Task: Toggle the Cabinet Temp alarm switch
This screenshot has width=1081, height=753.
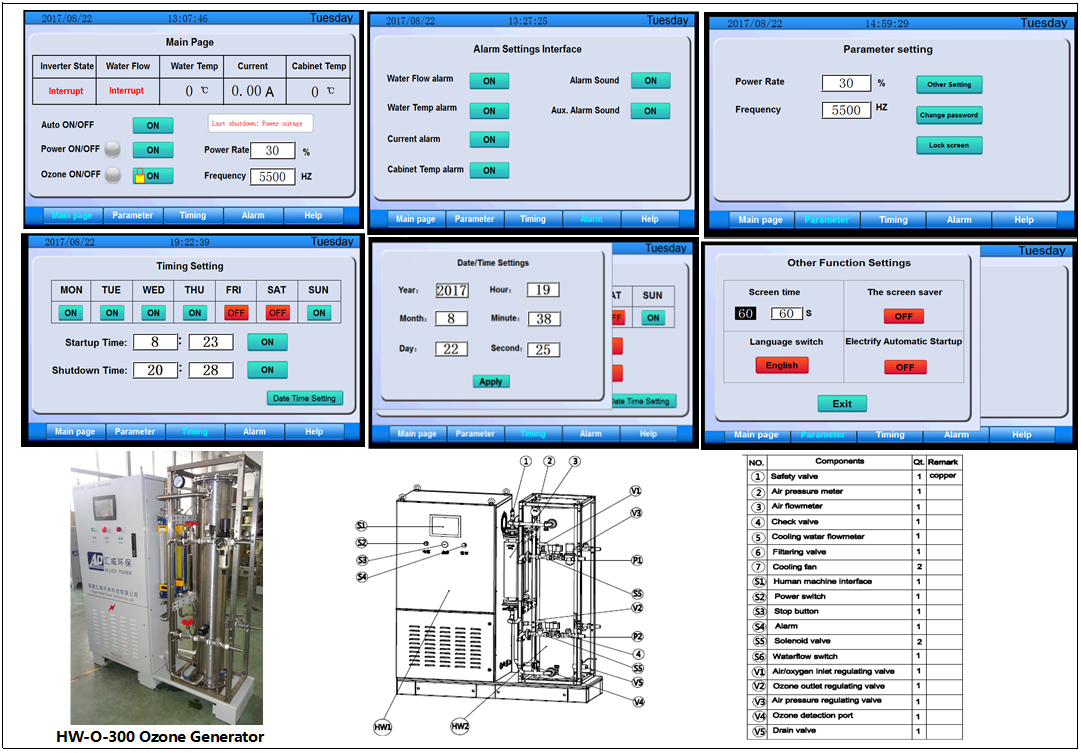Action: (489, 170)
